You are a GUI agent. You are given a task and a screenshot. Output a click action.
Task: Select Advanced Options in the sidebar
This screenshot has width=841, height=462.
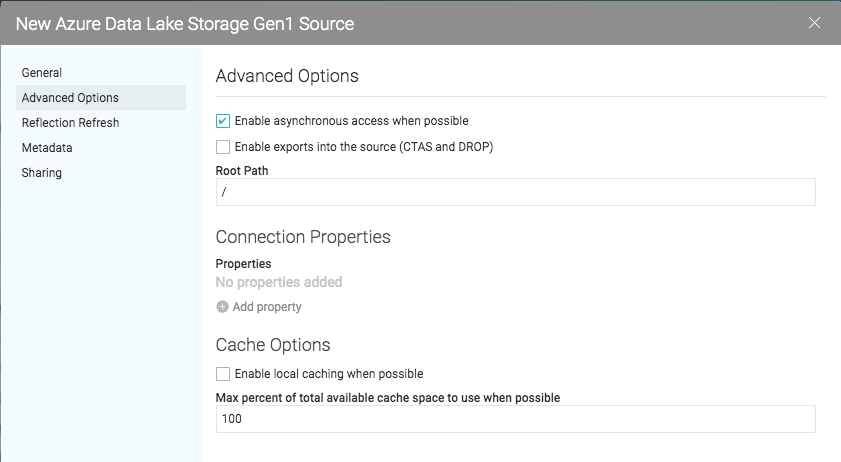coord(70,98)
